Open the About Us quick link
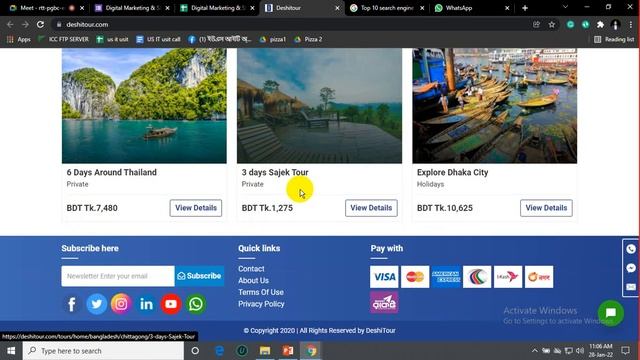 pos(253,280)
